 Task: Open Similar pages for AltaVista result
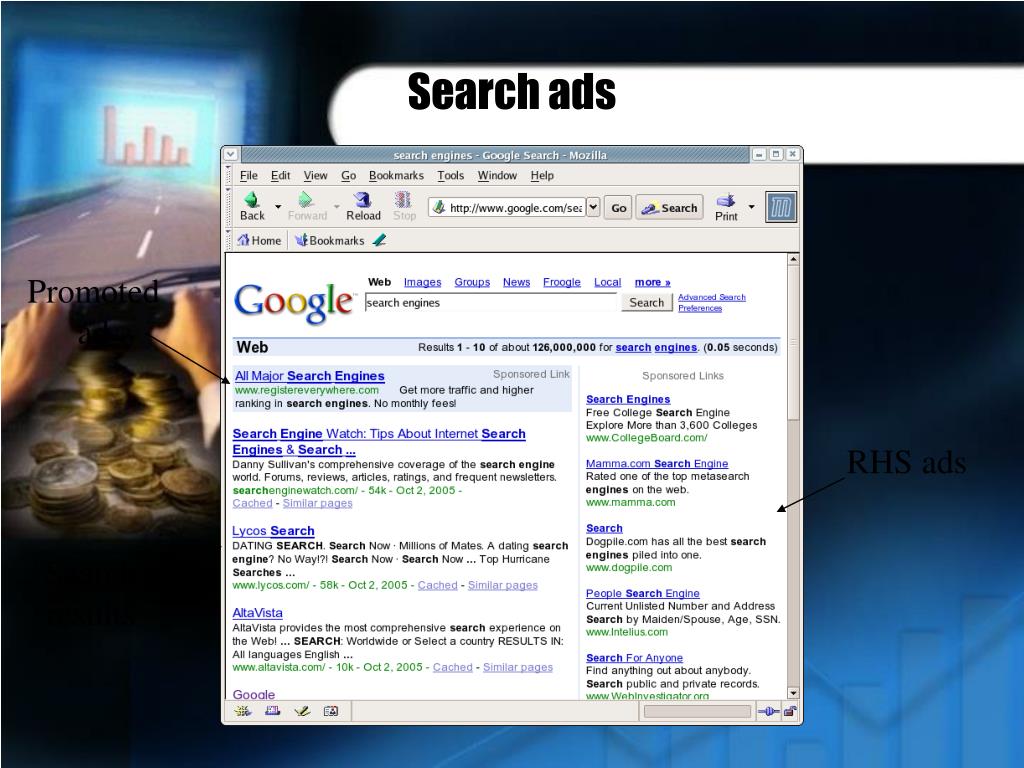tap(518, 667)
